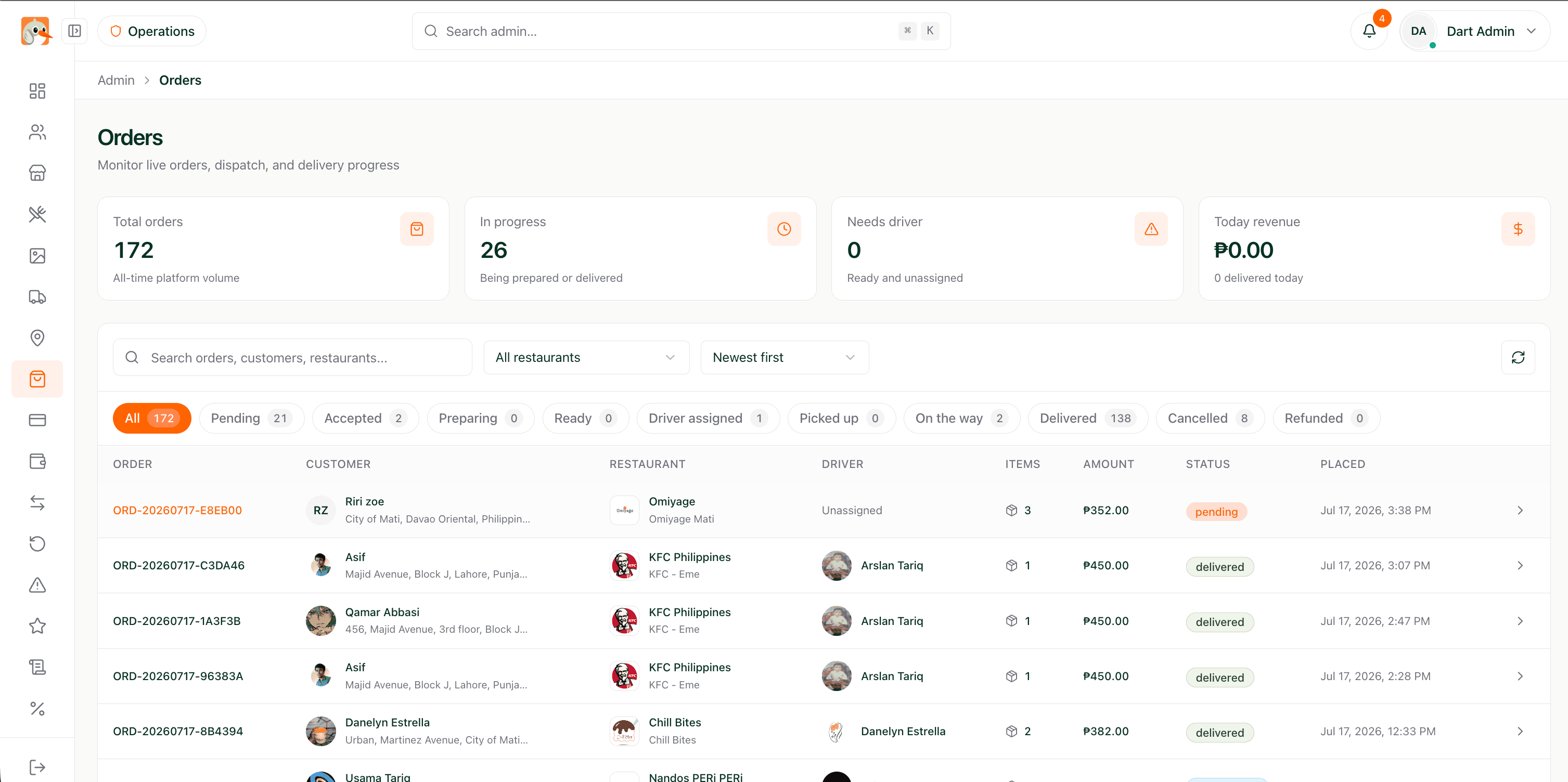1568x782 pixels.
Task: Click driver name Danelyn Estrella
Action: click(x=903, y=732)
